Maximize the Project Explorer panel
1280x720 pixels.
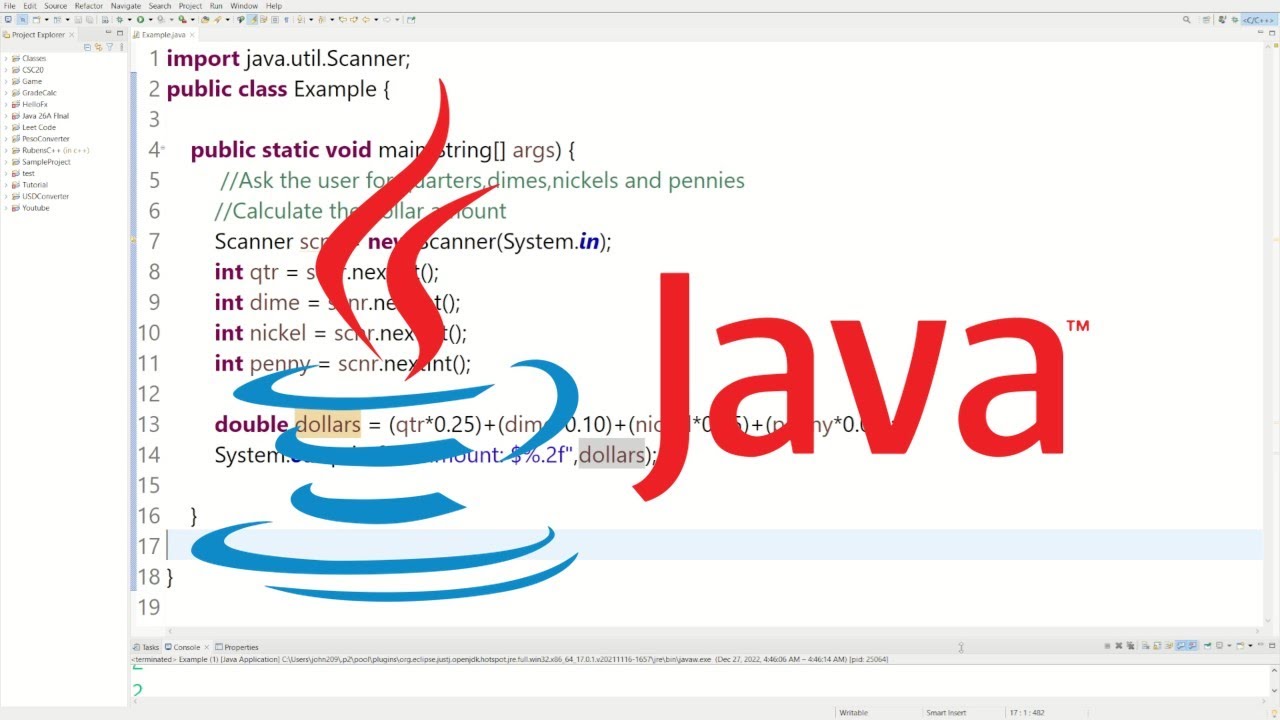120,33
